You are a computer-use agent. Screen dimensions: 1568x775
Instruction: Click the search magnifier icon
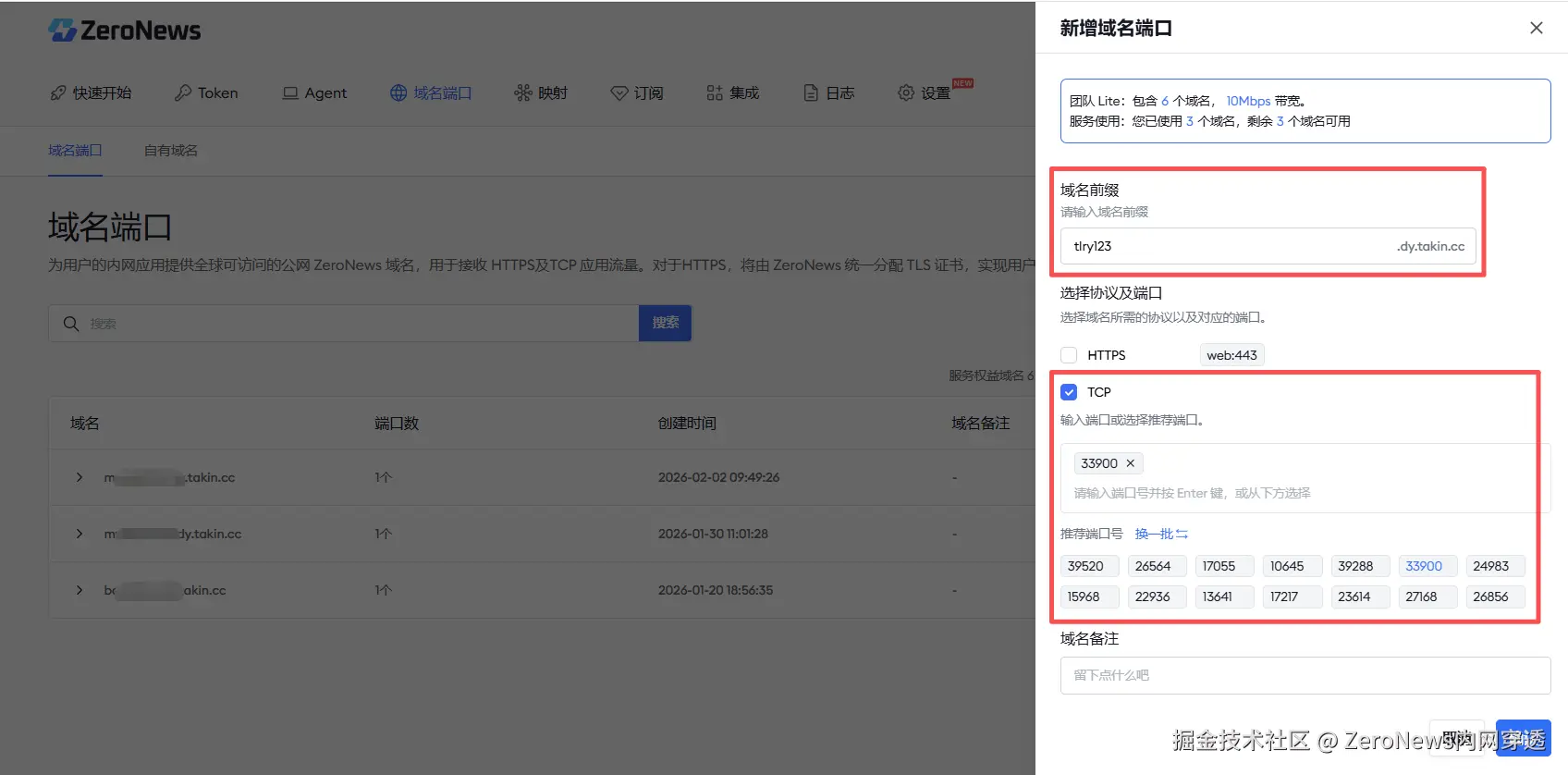[70, 324]
